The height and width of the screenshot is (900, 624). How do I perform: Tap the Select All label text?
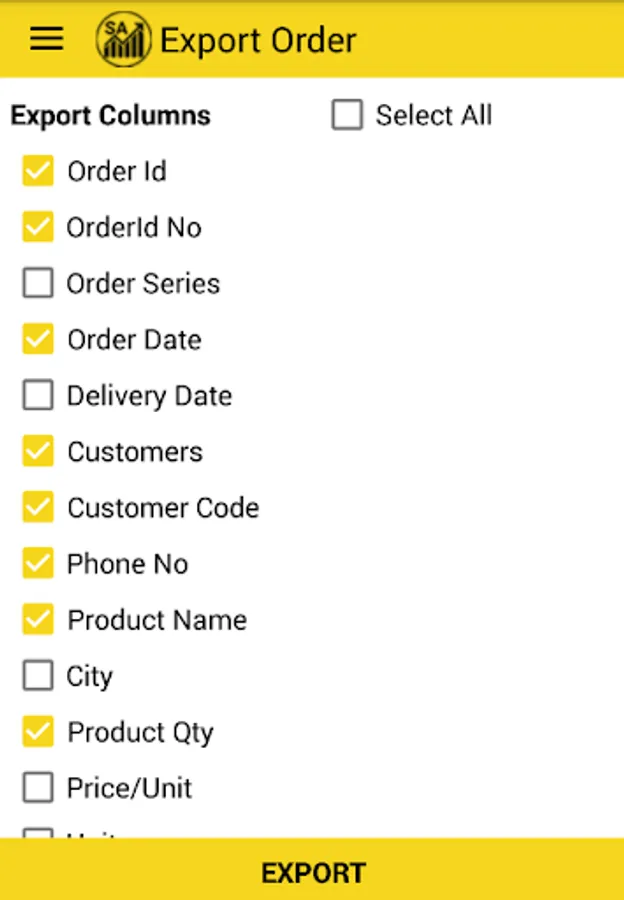(434, 115)
